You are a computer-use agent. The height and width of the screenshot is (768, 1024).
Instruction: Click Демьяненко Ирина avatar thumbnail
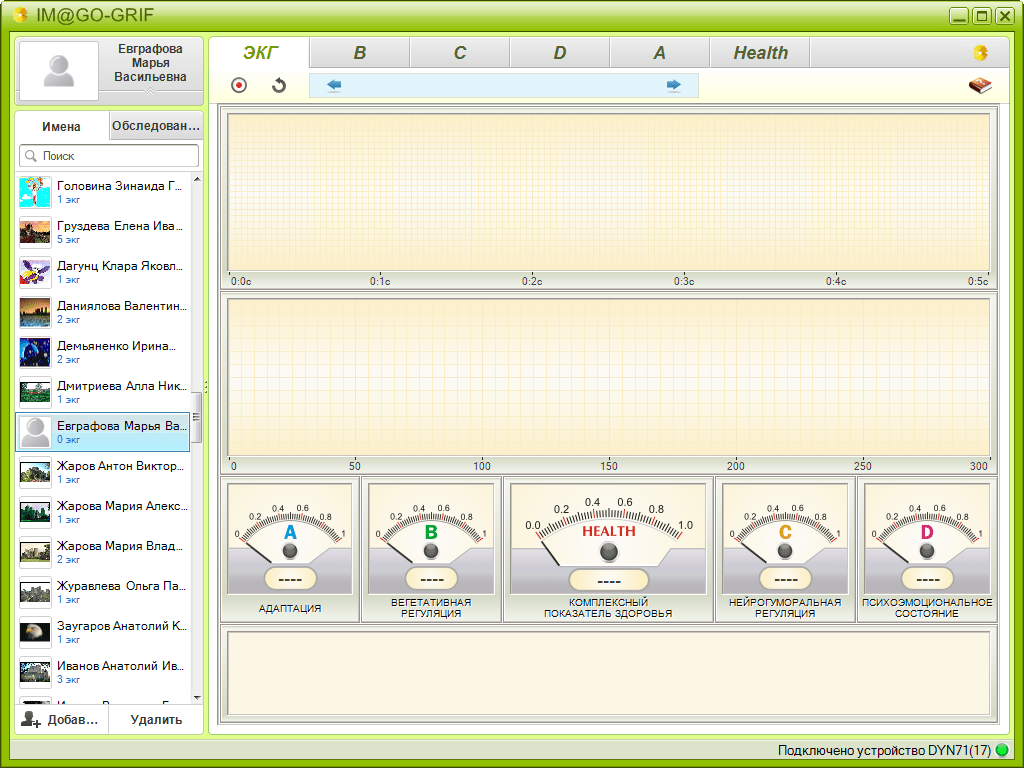[35, 352]
